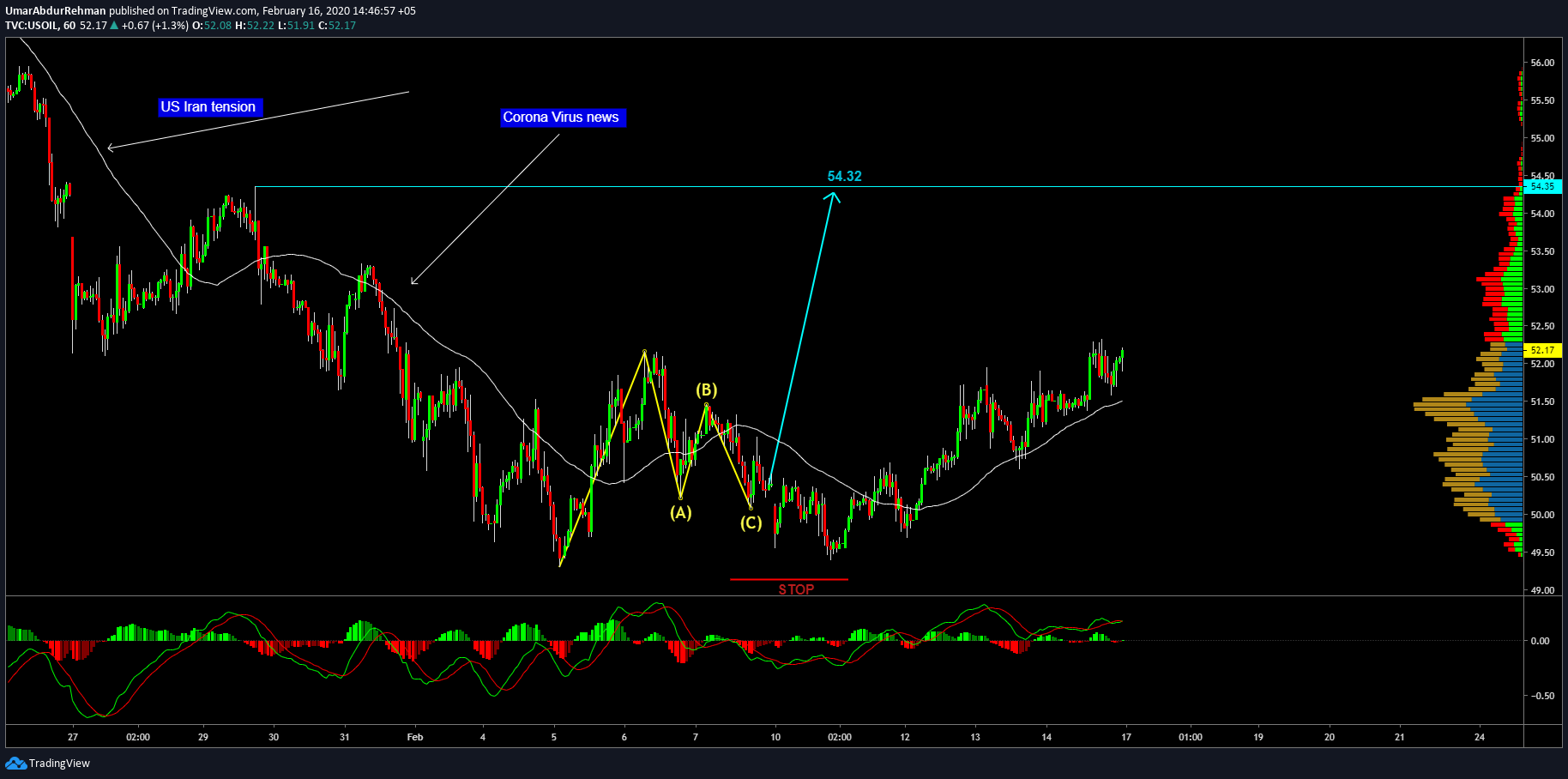Click the 27 date on time axis
The image size is (1568, 779).
tap(73, 737)
